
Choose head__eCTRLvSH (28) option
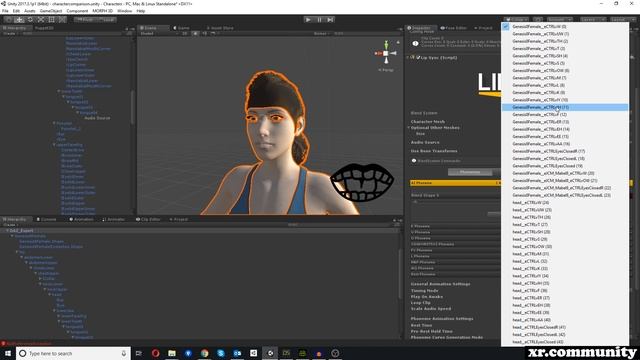[565, 232]
